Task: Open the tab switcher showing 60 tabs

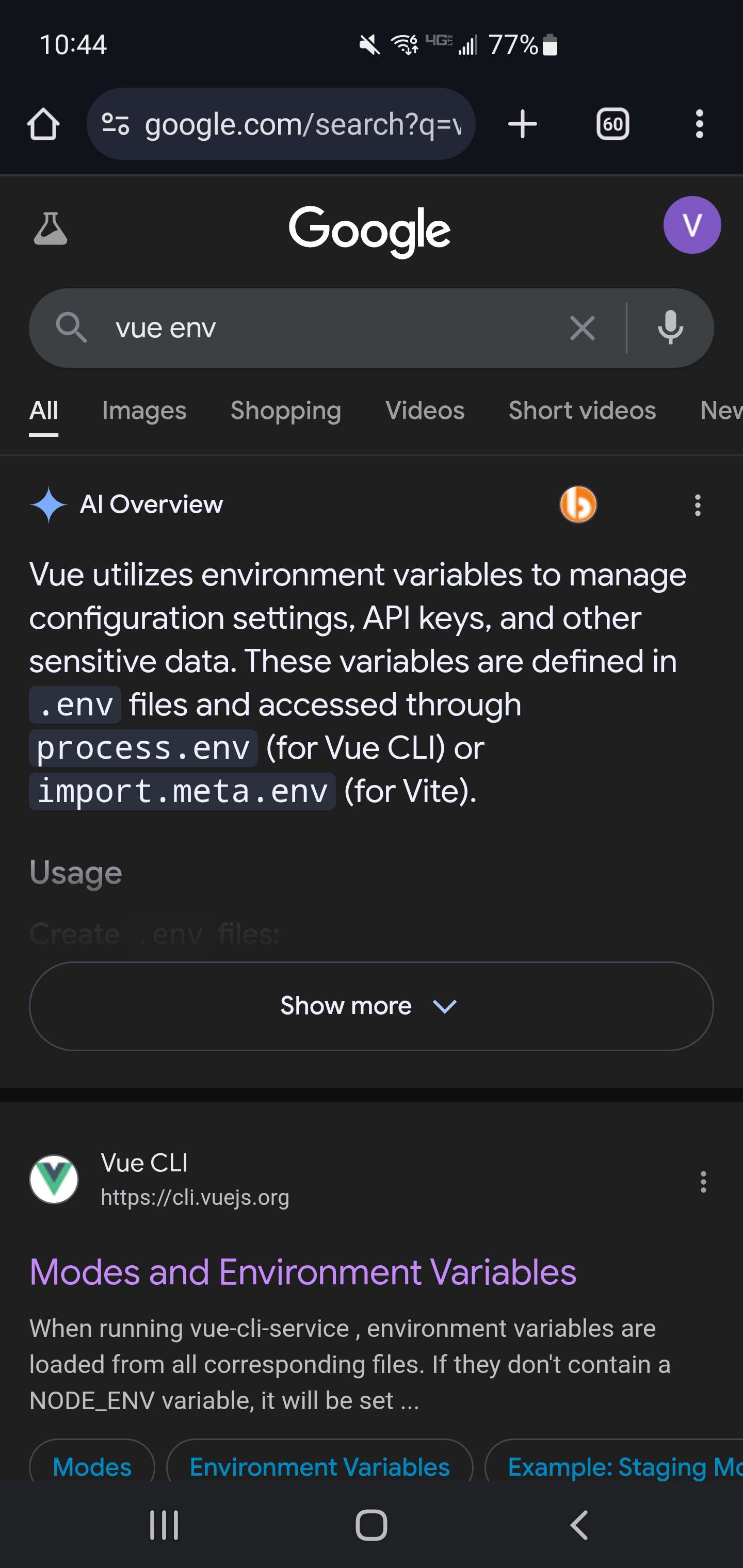Action: 612,124
